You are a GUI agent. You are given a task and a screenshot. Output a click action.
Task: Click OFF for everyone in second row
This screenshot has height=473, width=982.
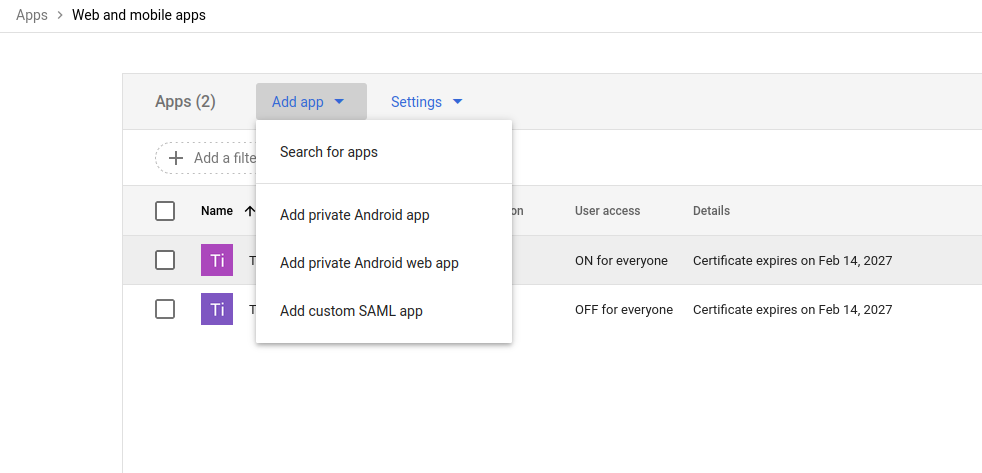pos(623,310)
